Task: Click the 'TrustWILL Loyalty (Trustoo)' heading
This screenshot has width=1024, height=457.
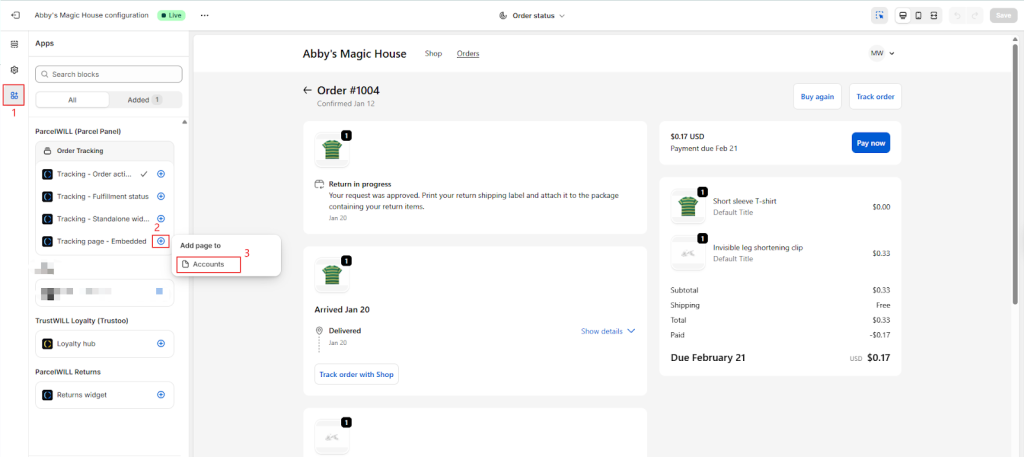Action: click(80, 321)
